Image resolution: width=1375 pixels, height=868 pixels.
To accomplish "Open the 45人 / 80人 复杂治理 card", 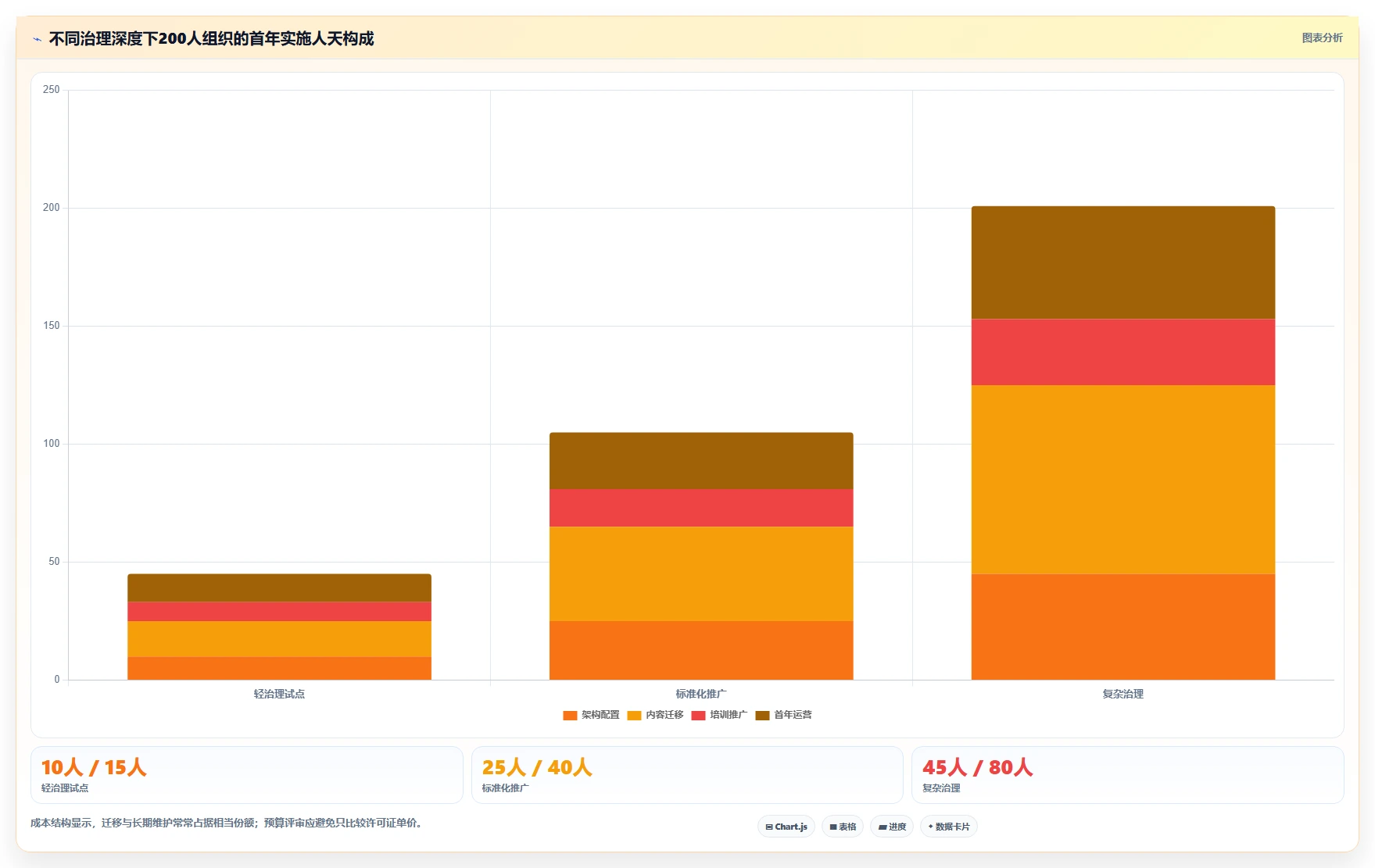I will coord(1127,775).
